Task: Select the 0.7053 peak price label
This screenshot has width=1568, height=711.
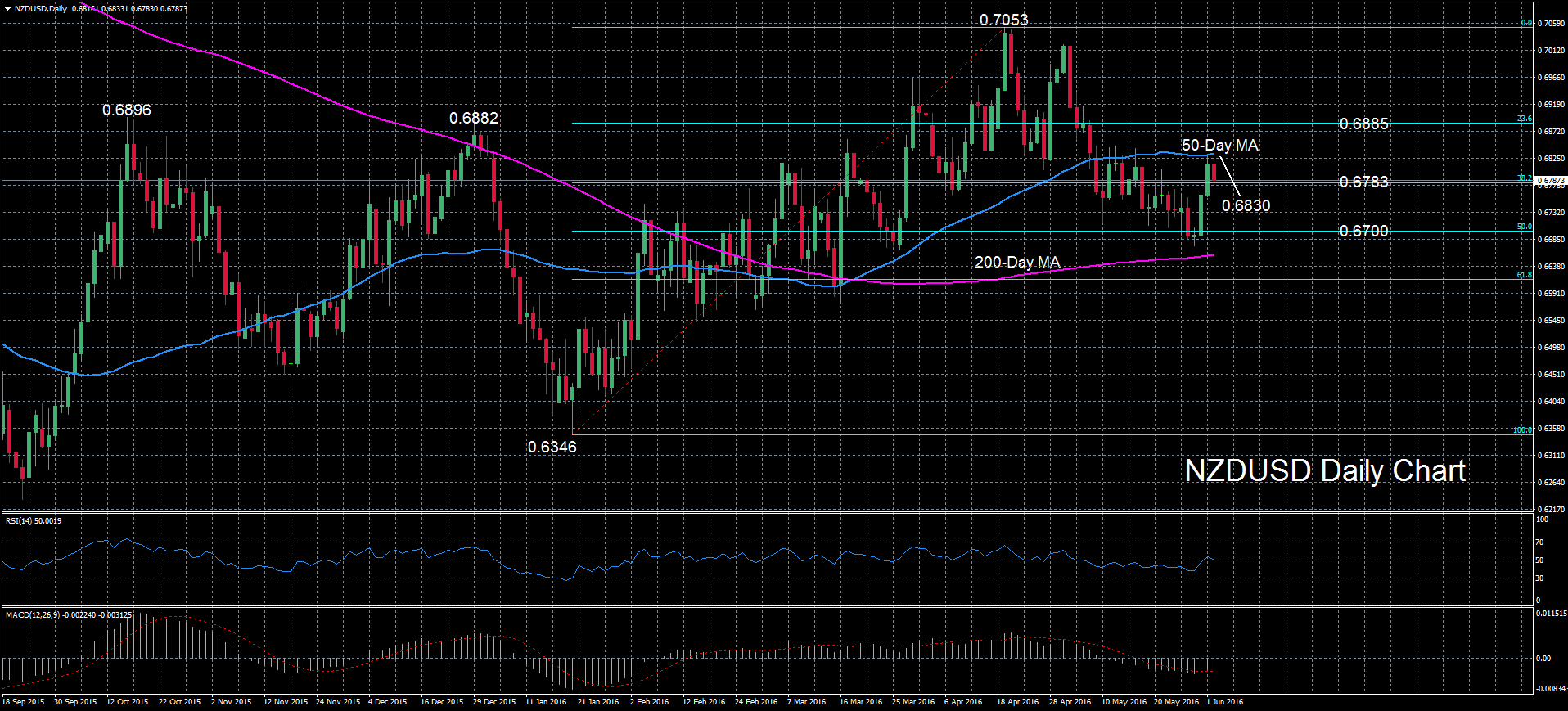Action: (x=1003, y=20)
